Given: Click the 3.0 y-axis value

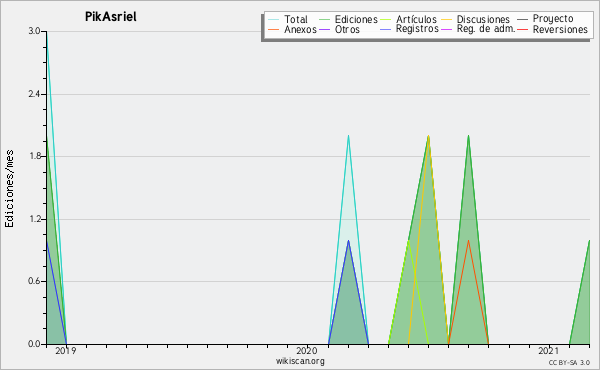Looking at the screenshot, I should (34, 31).
